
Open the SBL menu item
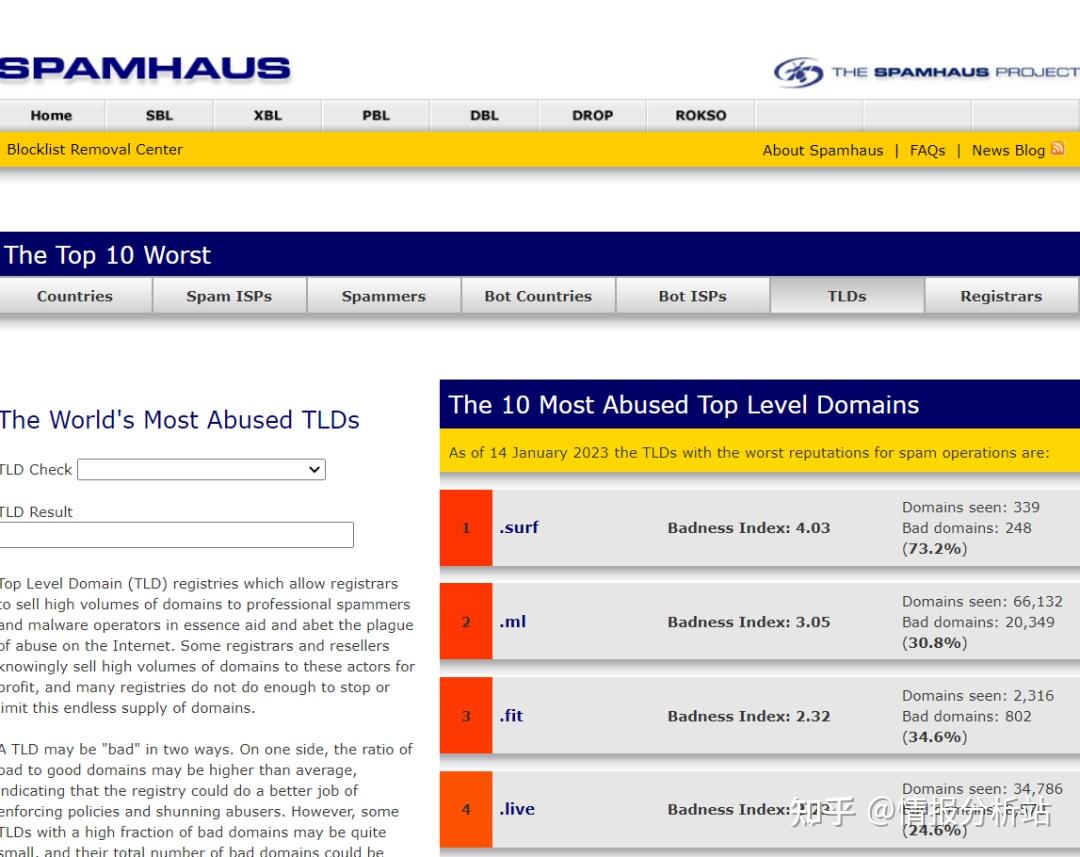pyautogui.click(x=159, y=115)
